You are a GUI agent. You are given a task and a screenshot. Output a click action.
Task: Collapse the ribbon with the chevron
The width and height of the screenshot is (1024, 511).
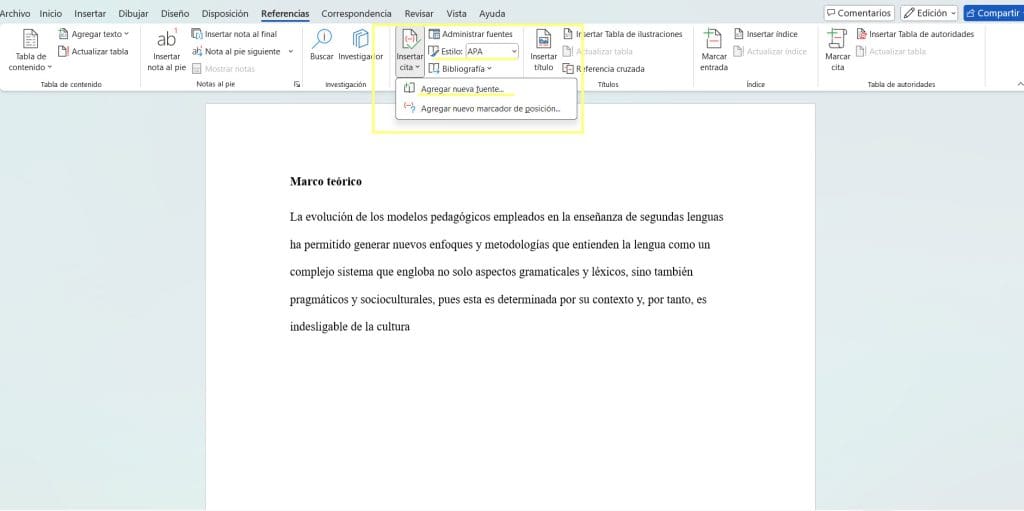(x=1020, y=84)
